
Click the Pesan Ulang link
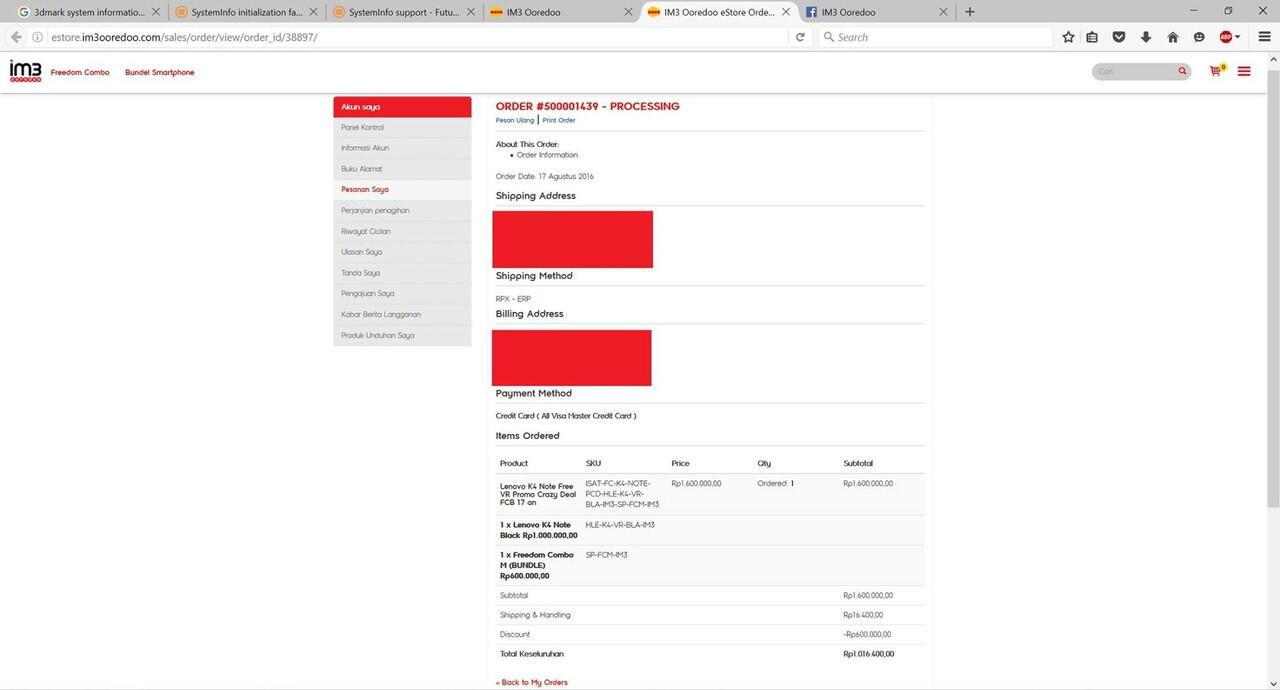(x=515, y=120)
